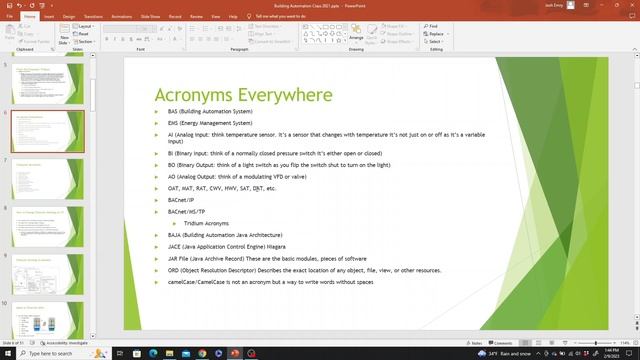Open the View ribbon tab
This screenshot has height=360, width=640.
click(216, 17)
